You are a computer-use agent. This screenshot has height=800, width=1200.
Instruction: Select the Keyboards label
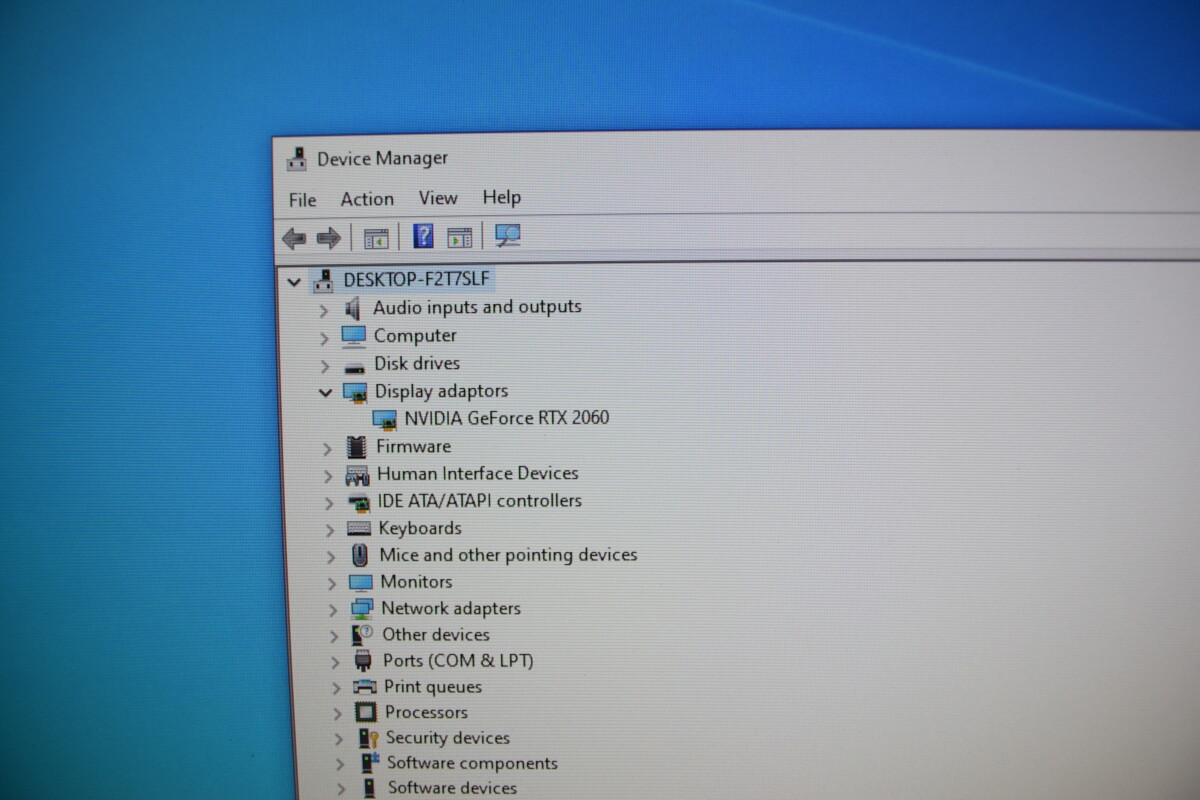pos(420,528)
